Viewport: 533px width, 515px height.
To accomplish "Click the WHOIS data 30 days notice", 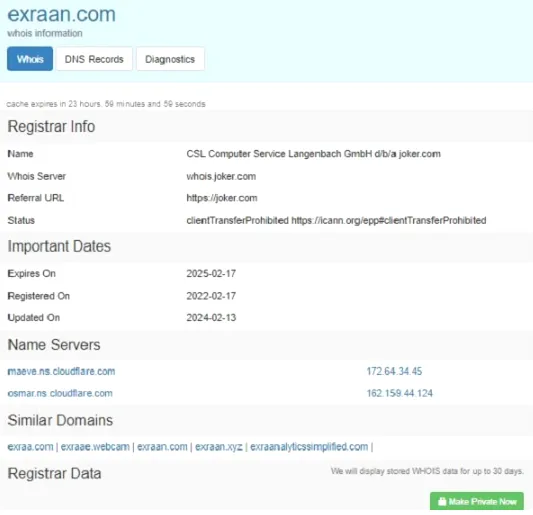I will click(x=427, y=471).
